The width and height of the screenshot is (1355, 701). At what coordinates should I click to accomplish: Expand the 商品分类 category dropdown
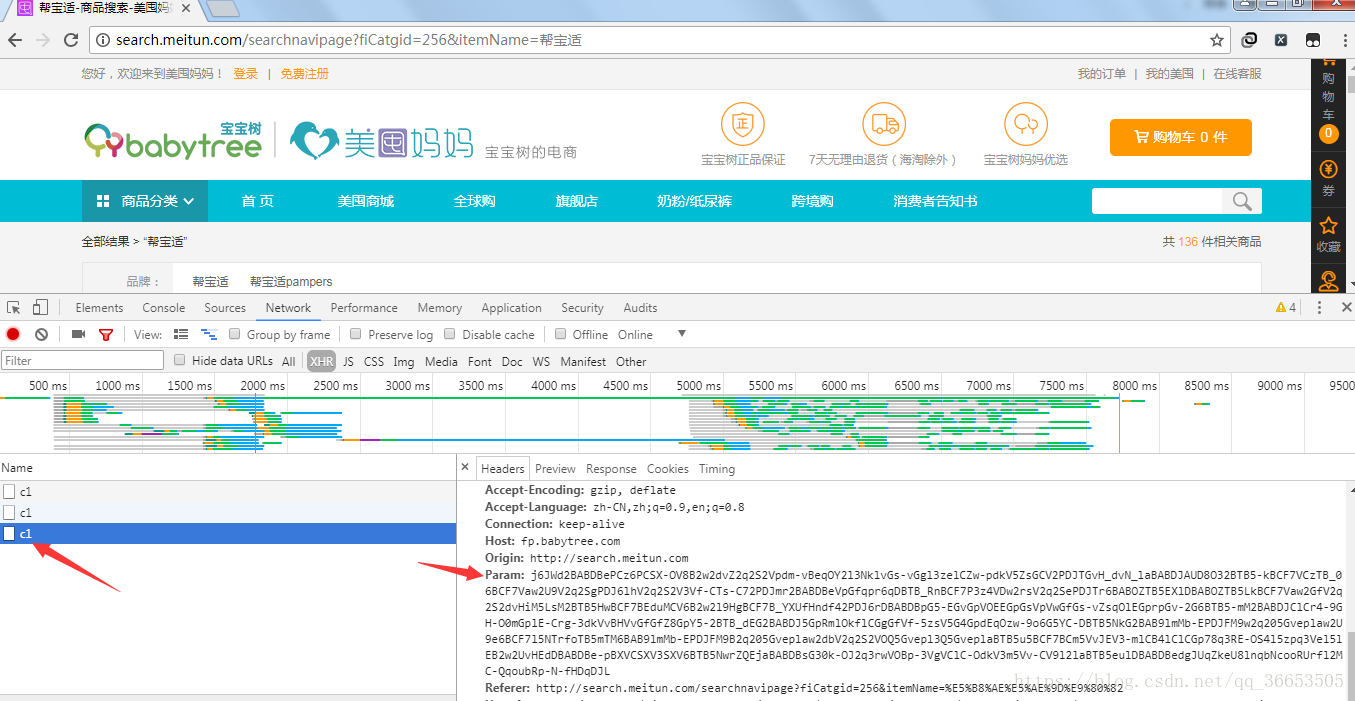(x=145, y=201)
